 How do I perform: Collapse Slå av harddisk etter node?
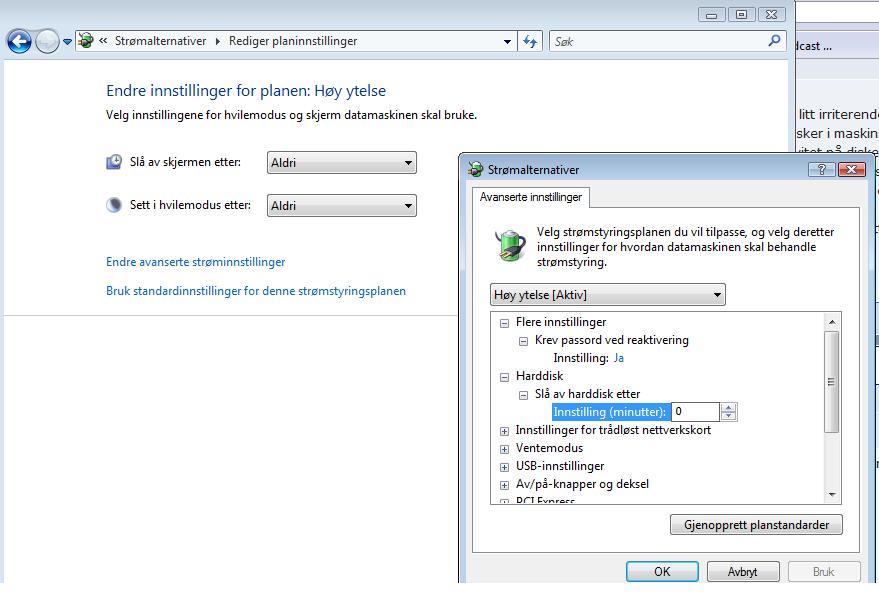pyautogui.click(x=524, y=395)
